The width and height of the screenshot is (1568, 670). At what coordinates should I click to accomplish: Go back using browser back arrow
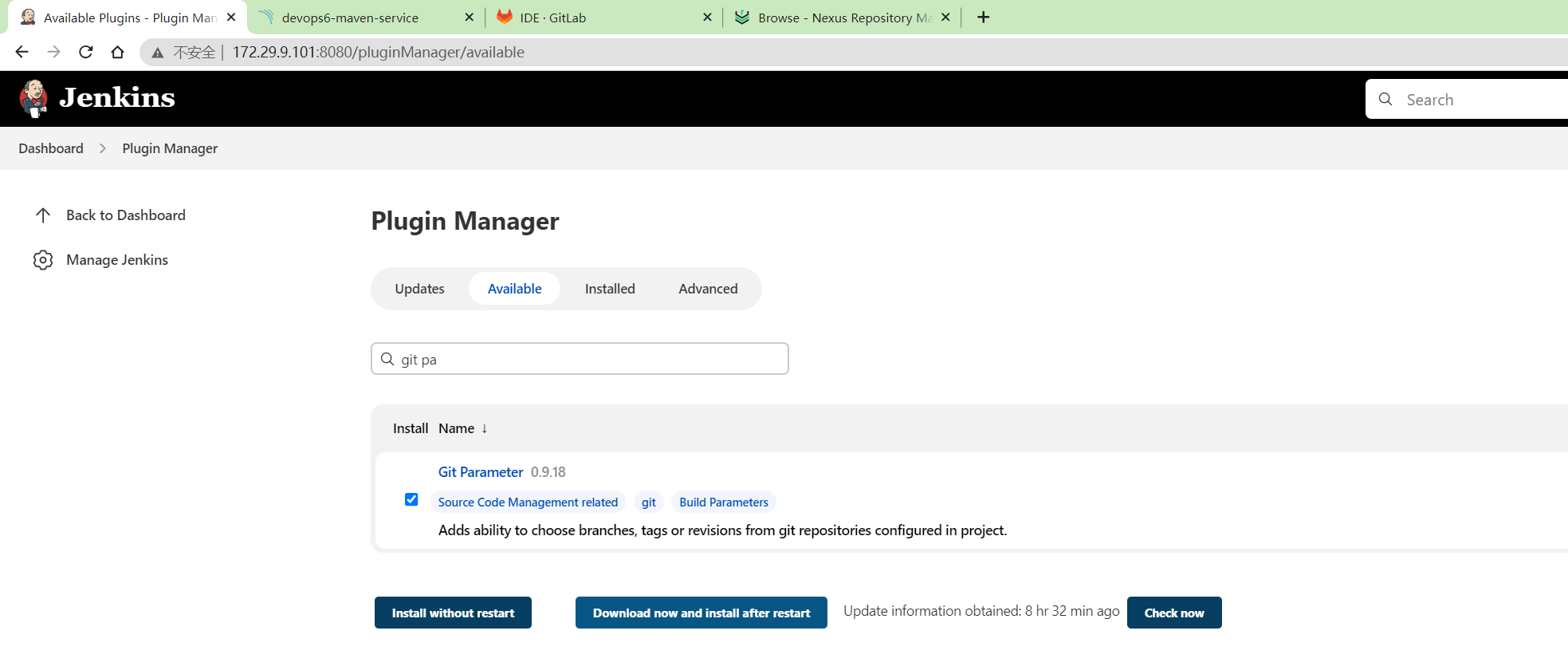[x=22, y=52]
